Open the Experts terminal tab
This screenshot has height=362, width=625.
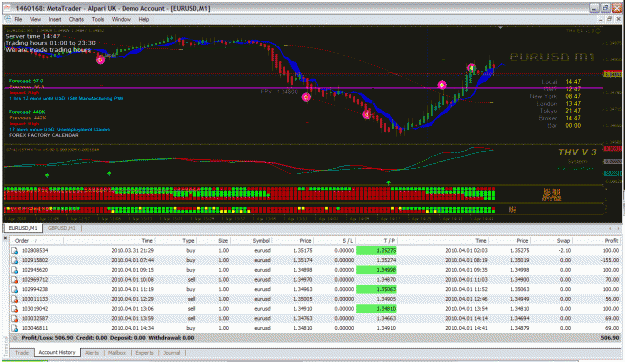click(x=144, y=353)
